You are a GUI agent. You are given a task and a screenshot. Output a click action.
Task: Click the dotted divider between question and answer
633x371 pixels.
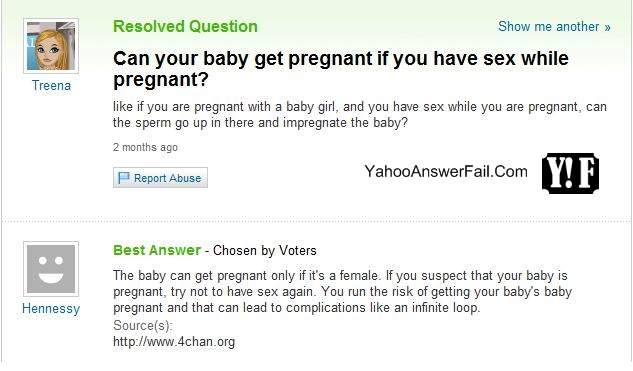pos(316,221)
